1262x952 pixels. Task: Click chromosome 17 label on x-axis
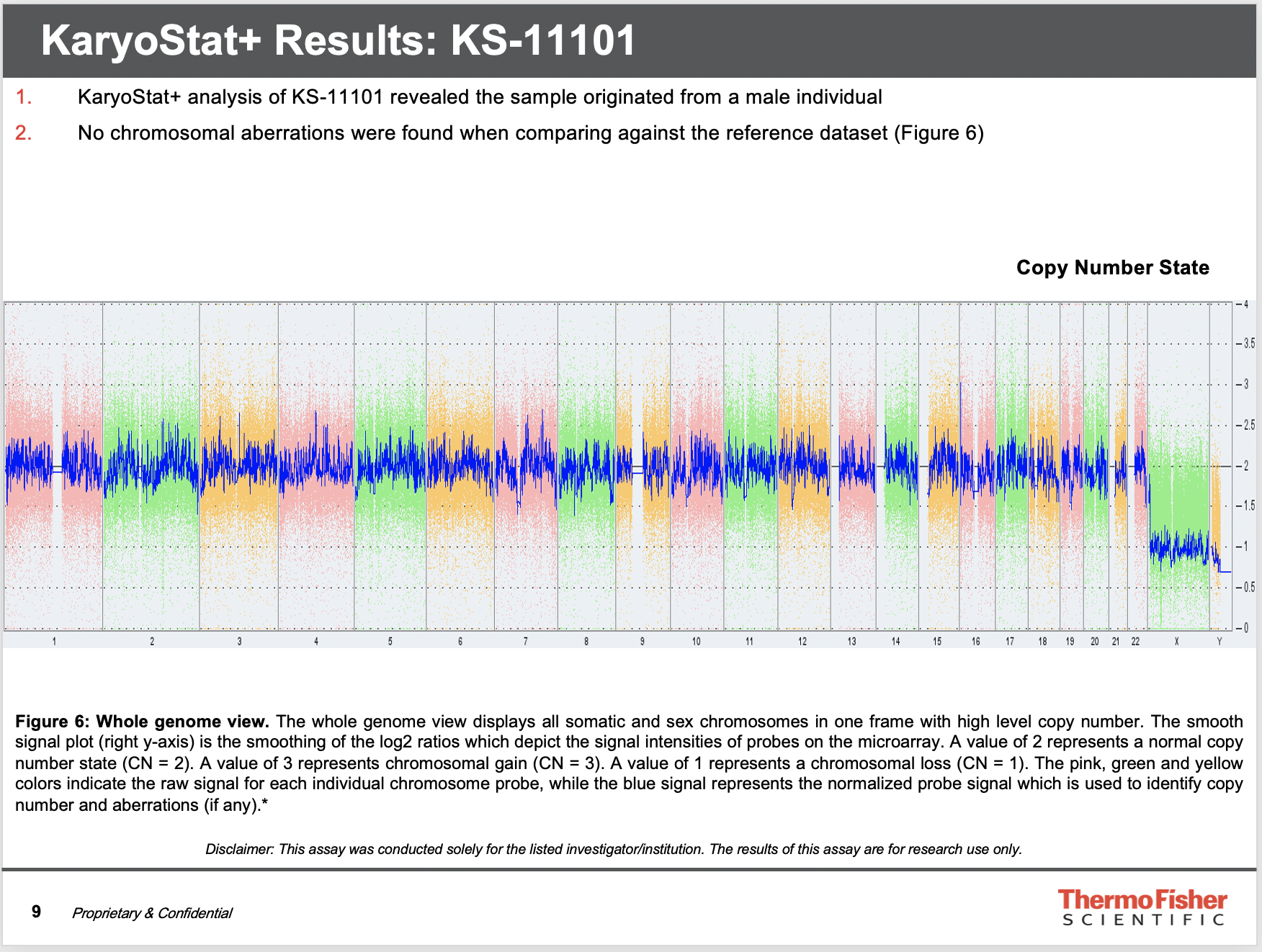pos(1011,641)
